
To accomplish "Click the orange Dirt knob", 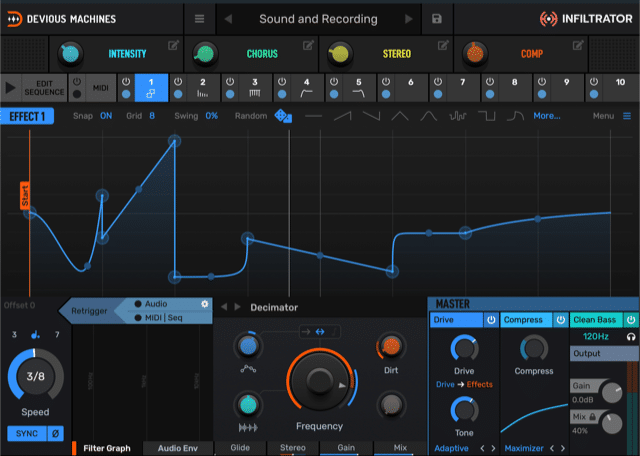I will [391, 347].
